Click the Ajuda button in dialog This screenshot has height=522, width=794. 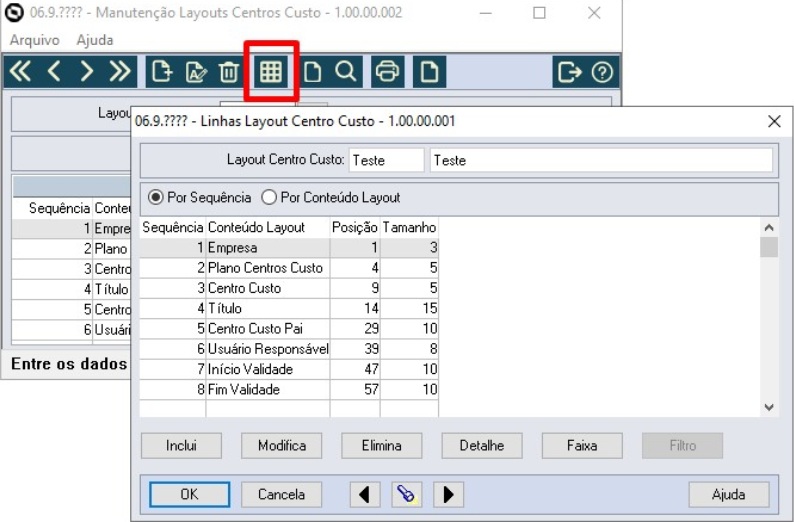[x=729, y=494]
